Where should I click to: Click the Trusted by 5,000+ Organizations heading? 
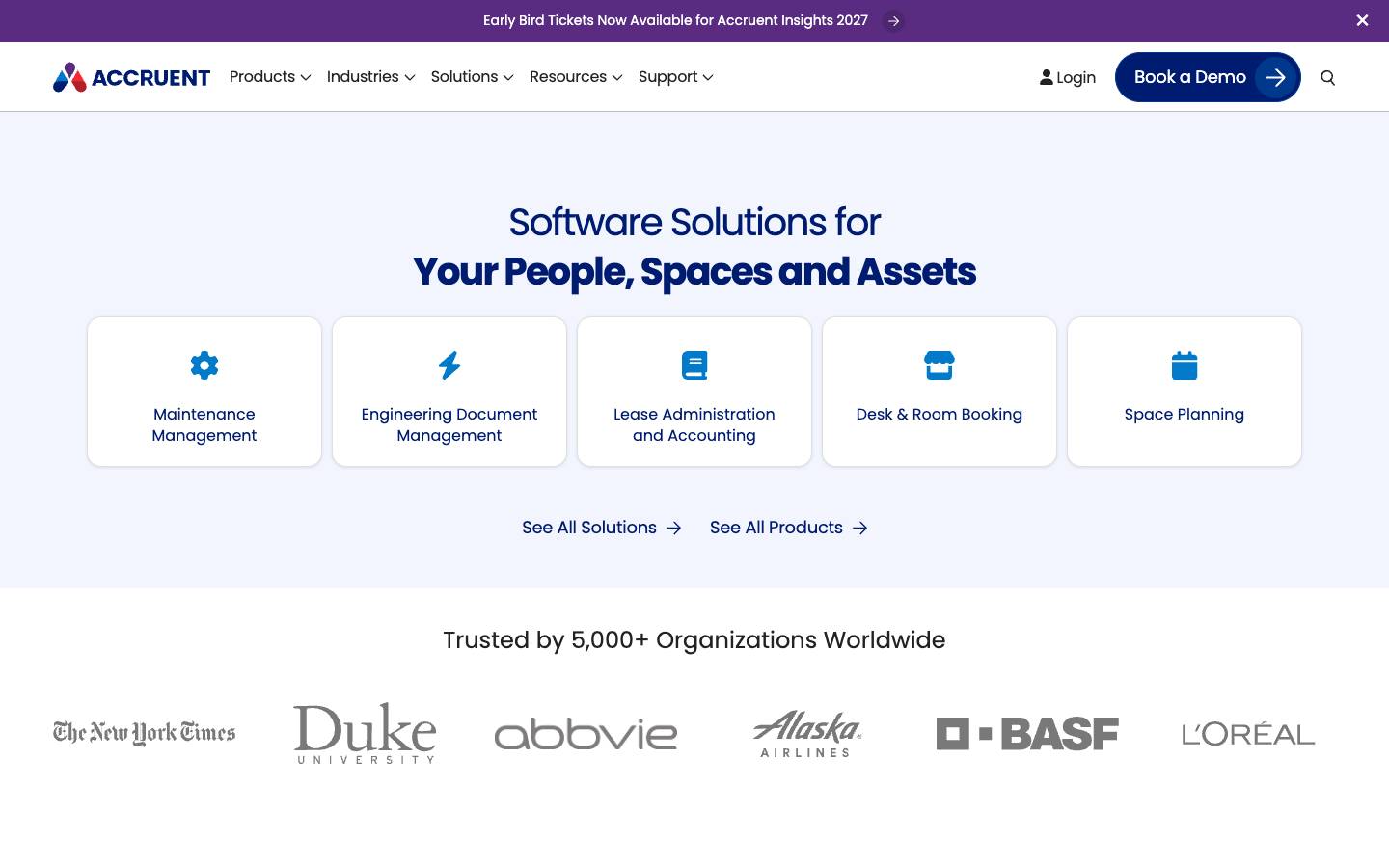coord(694,640)
